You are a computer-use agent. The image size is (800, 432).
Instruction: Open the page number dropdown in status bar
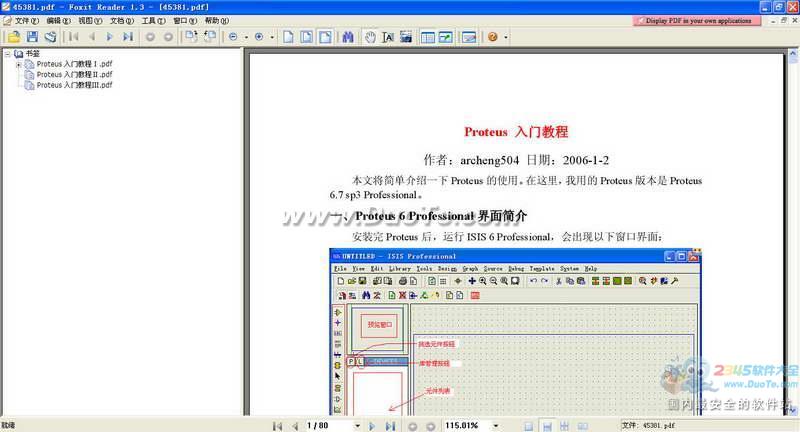point(357,425)
